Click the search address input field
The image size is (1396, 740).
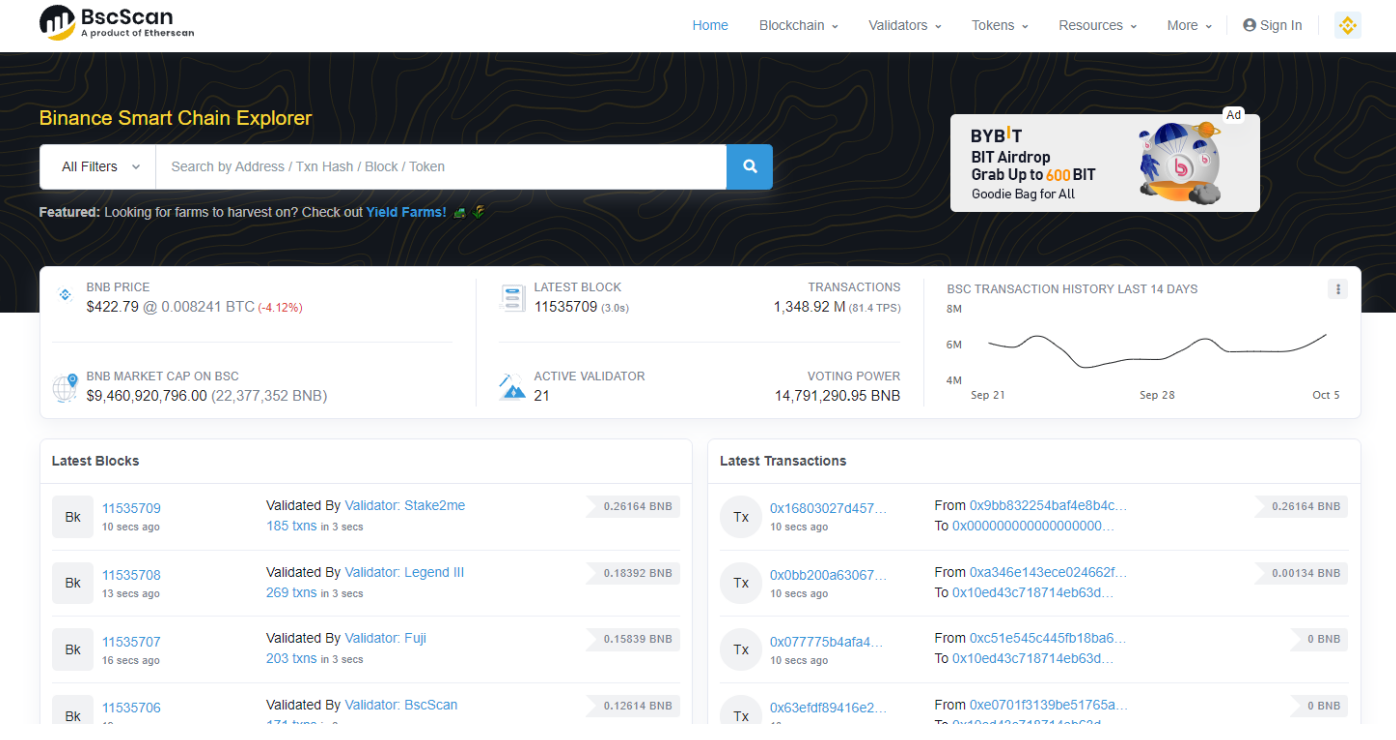(x=440, y=167)
